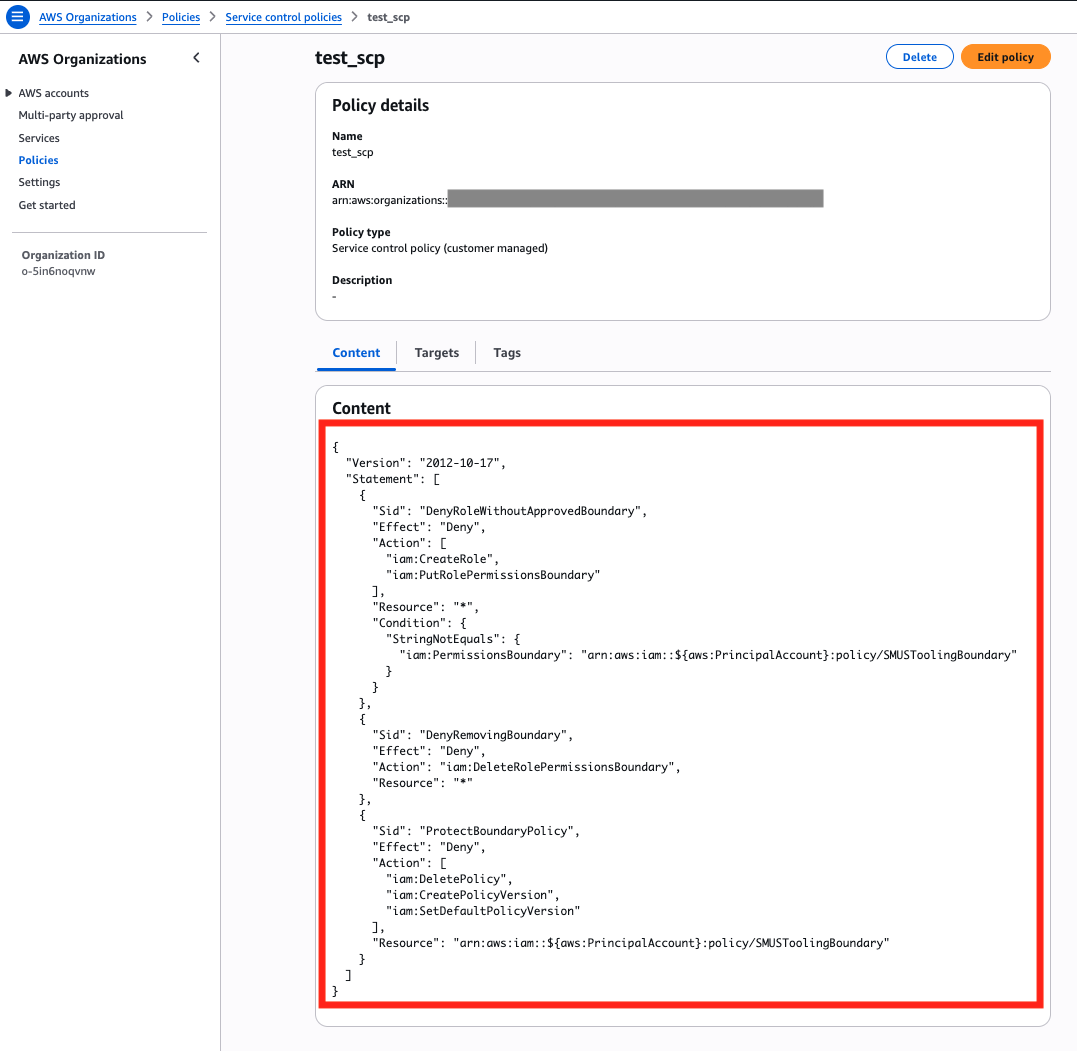The height and width of the screenshot is (1051, 1077).
Task: Collapse the AWS Organizations side panel
Action: [x=196, y=58]
